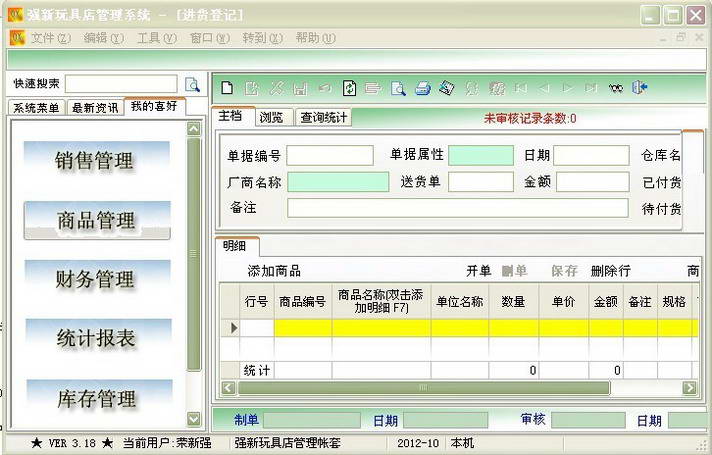Click the print preview magnifier icon
The height and width of the screenshot is (455, 712).
pyautogui.click(x=398, y=88)
